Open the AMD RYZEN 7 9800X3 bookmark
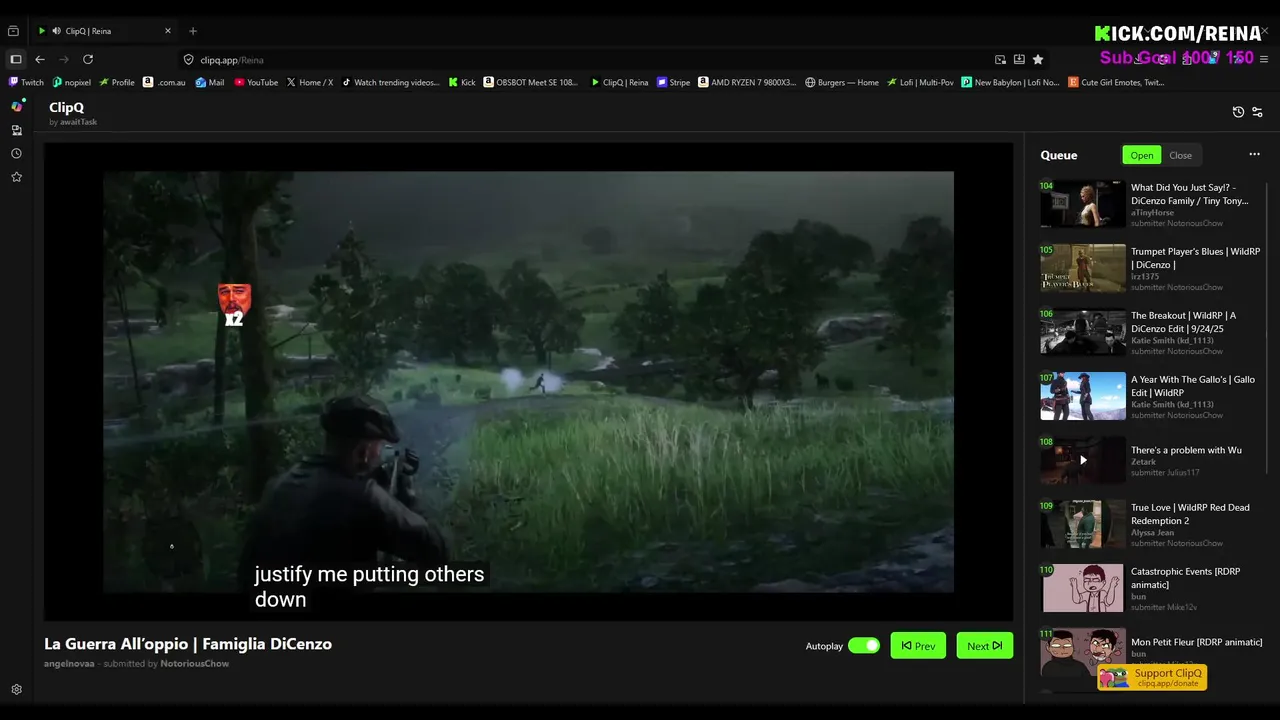1280x720 pixels. 748,82
